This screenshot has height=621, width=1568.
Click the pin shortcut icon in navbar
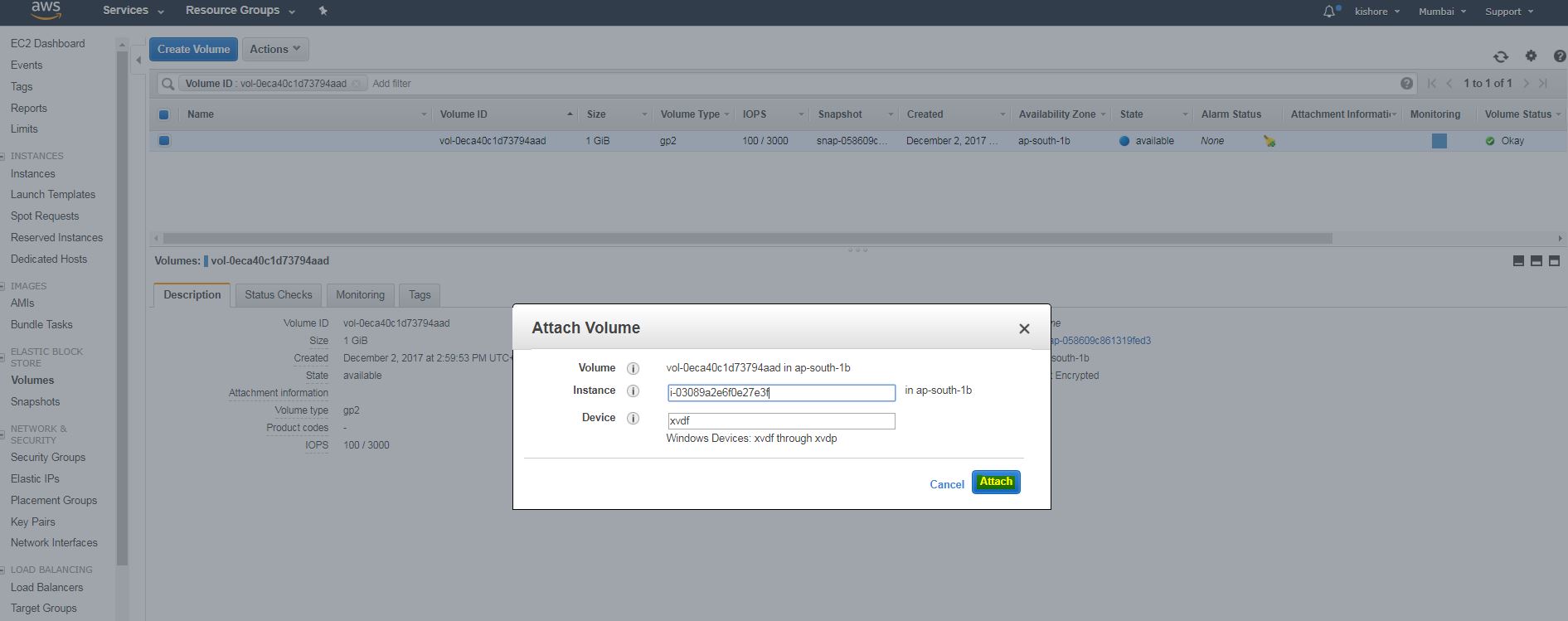[323, 11]
